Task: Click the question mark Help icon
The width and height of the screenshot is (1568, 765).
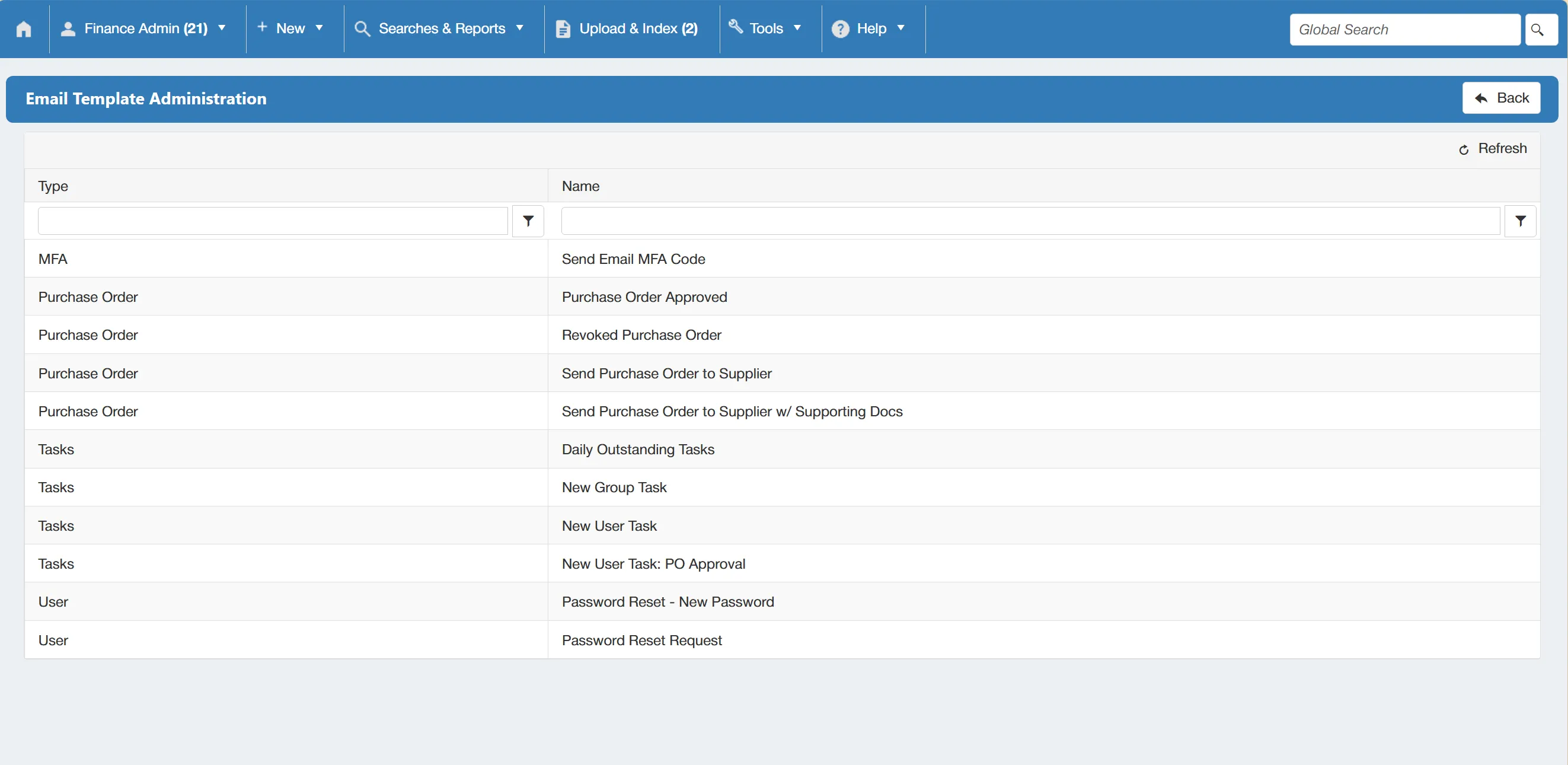Action: pyautogui.click(x=840, y=28)
